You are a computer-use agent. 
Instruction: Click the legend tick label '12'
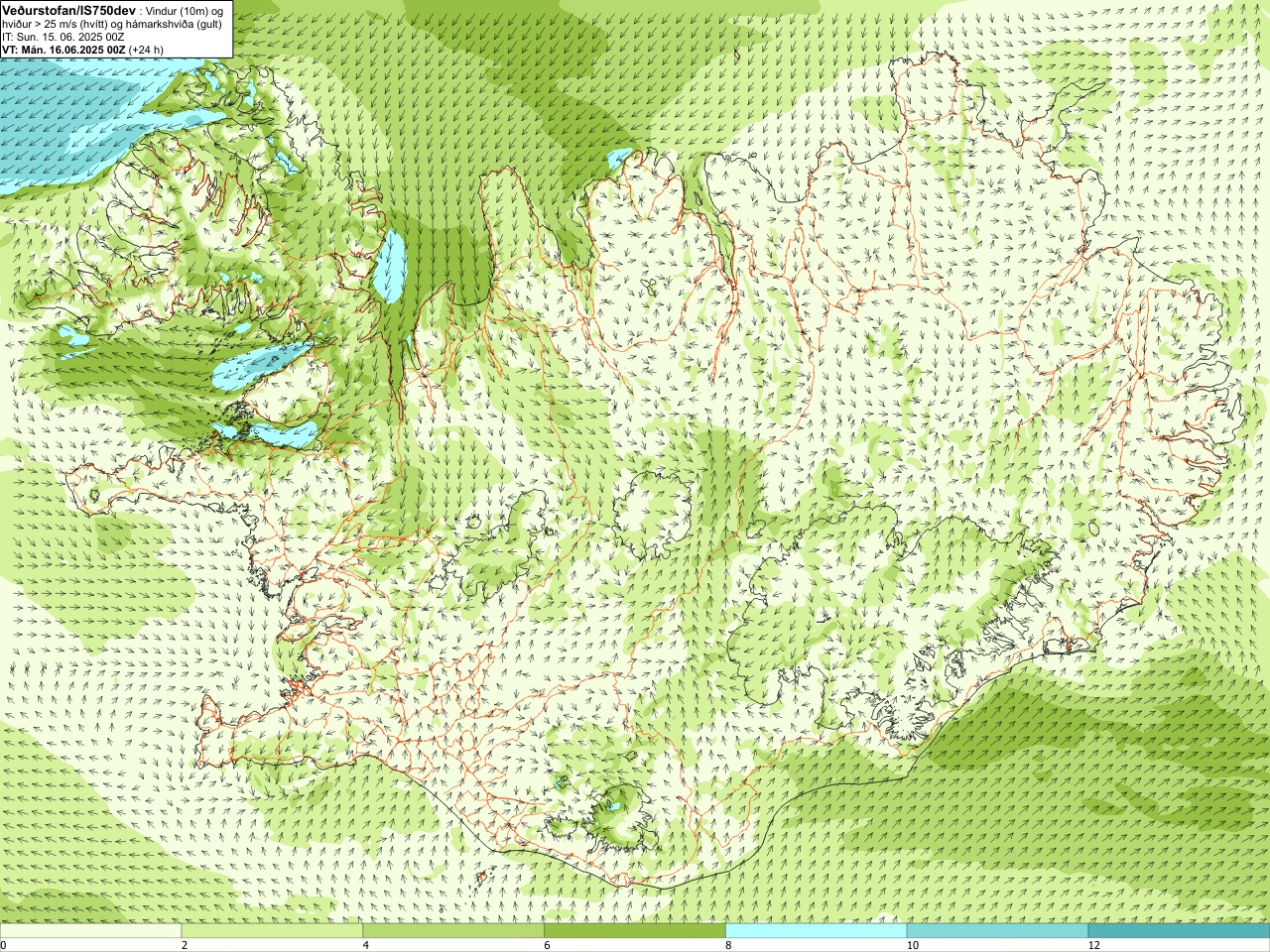pos(1093,946)
